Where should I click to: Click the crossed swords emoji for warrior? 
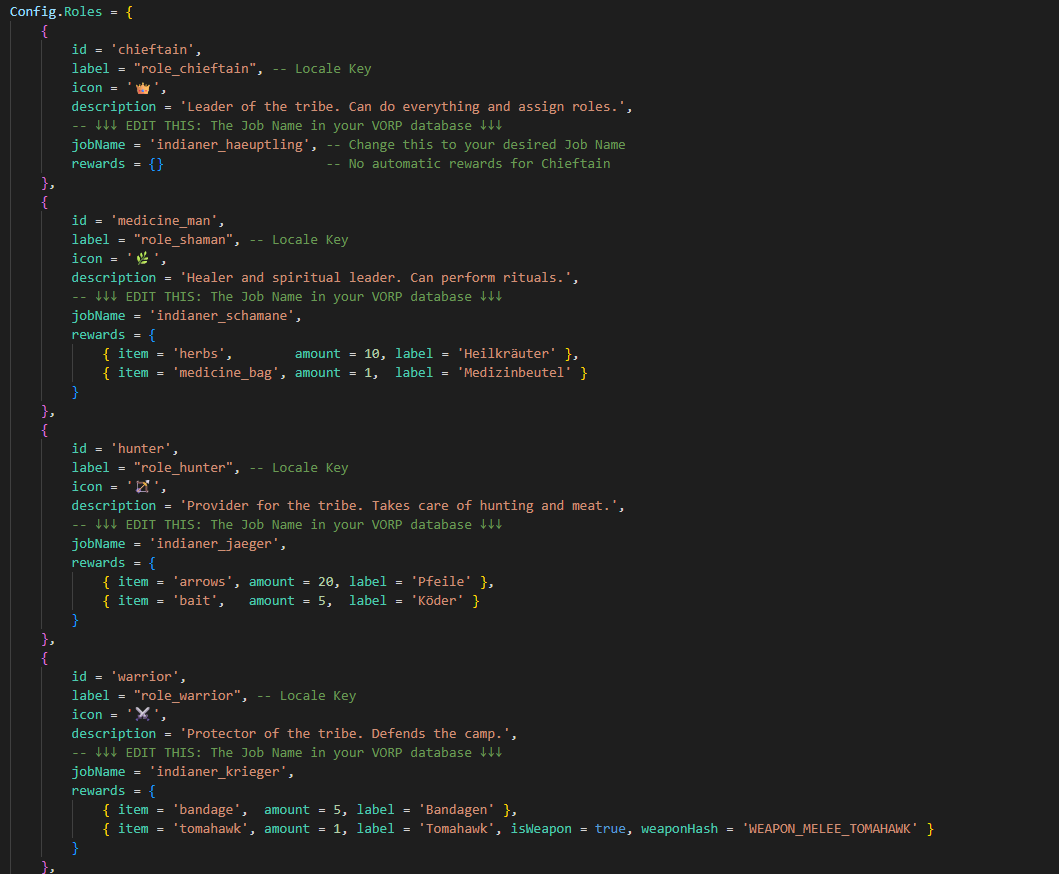(x=143, y=715)
